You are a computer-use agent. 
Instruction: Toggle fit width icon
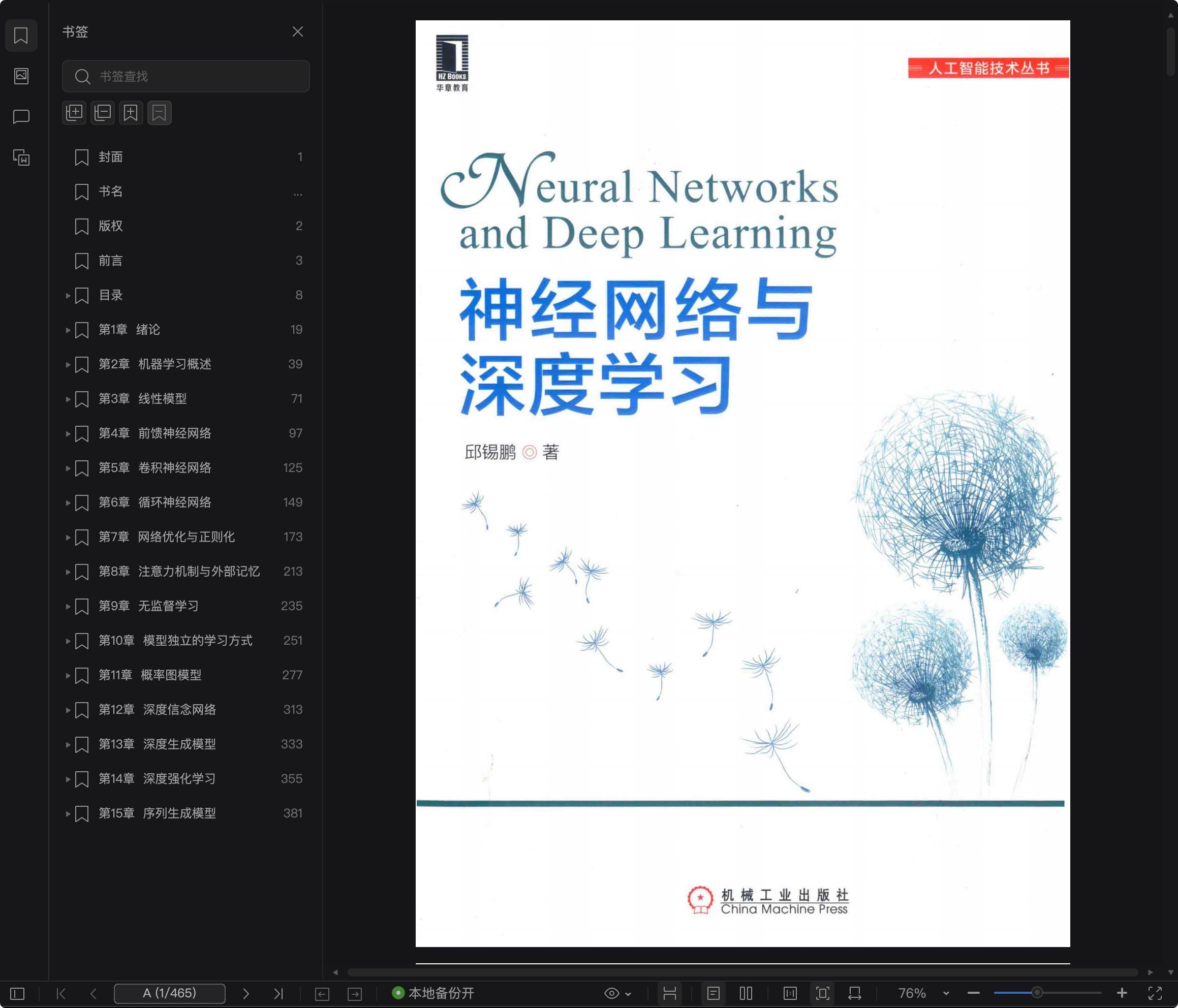pos(854,993)
